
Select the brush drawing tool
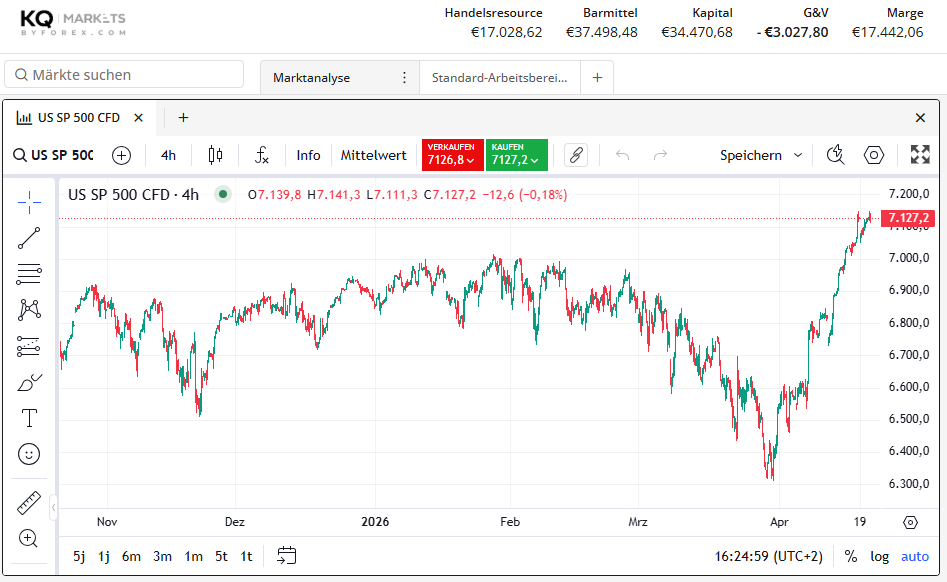click(x=29, y=382)
